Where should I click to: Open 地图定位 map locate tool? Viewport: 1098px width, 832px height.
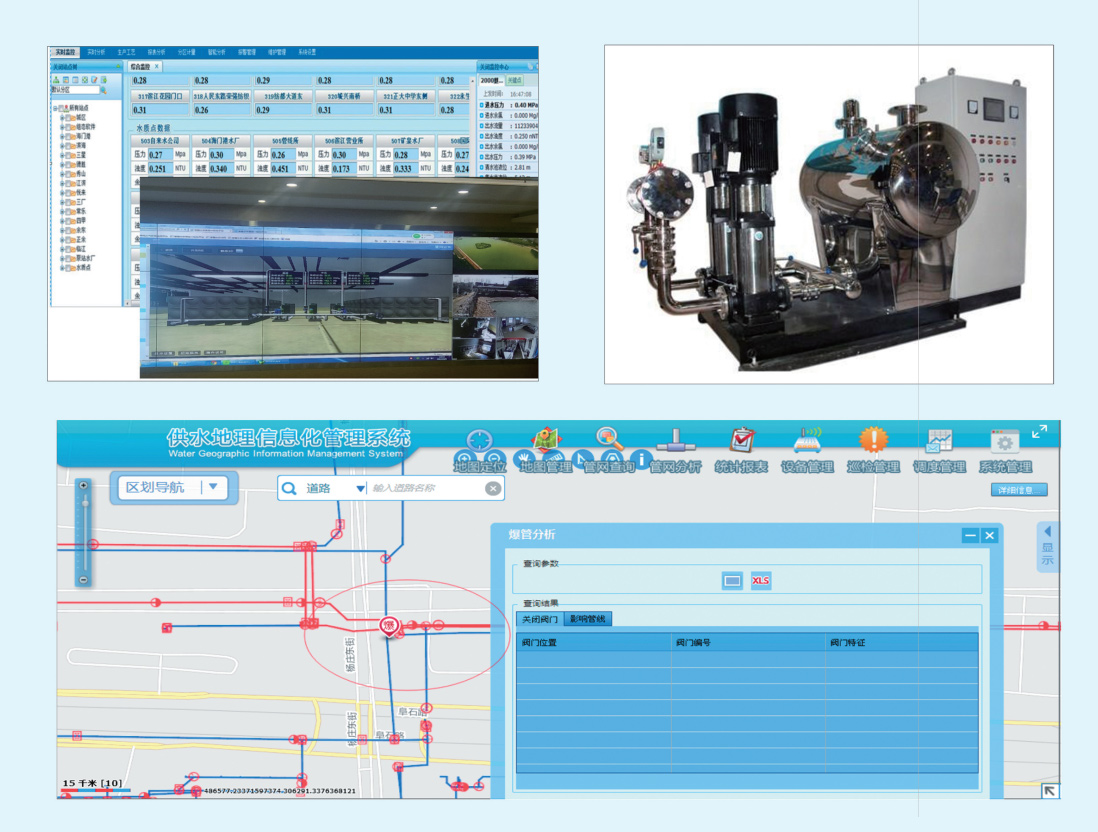(x=479, y=441)
